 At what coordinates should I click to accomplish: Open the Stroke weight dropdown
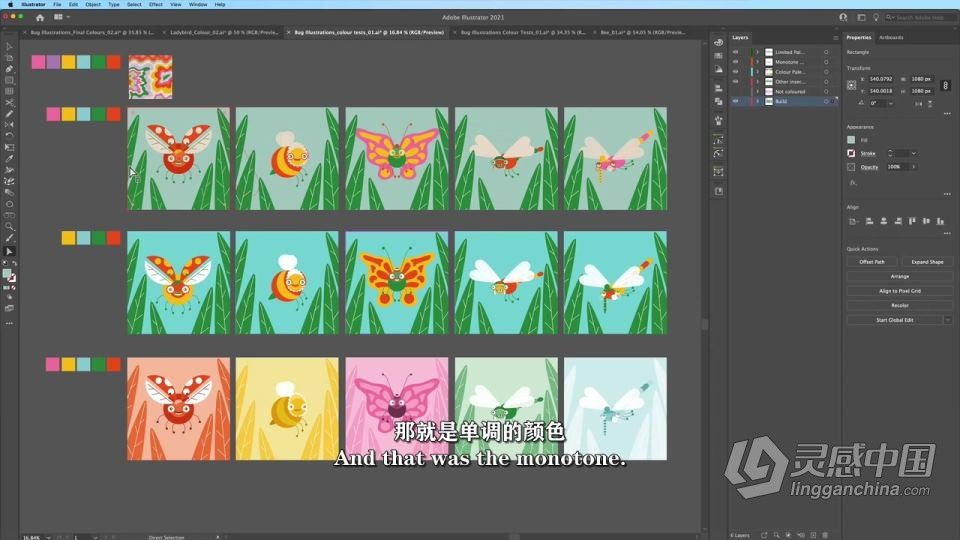click(x=913, y=153)
